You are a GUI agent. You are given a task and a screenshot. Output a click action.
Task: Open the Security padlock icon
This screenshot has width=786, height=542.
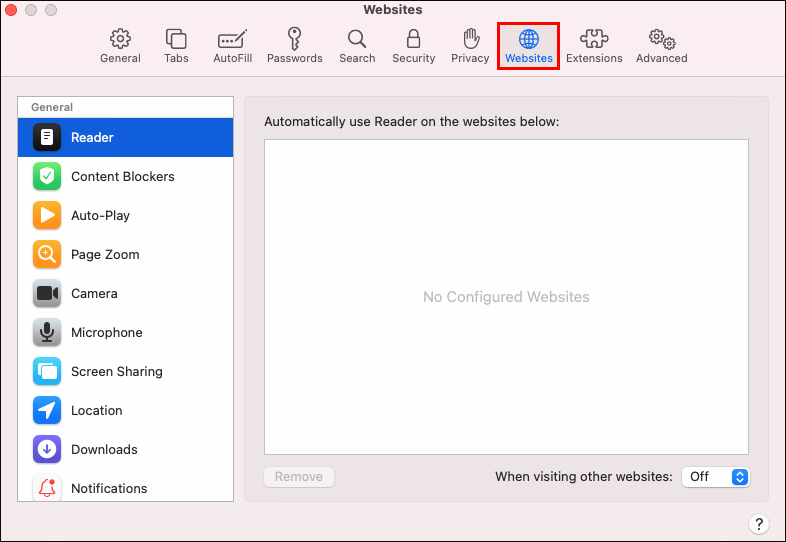[x=413, y=39]
